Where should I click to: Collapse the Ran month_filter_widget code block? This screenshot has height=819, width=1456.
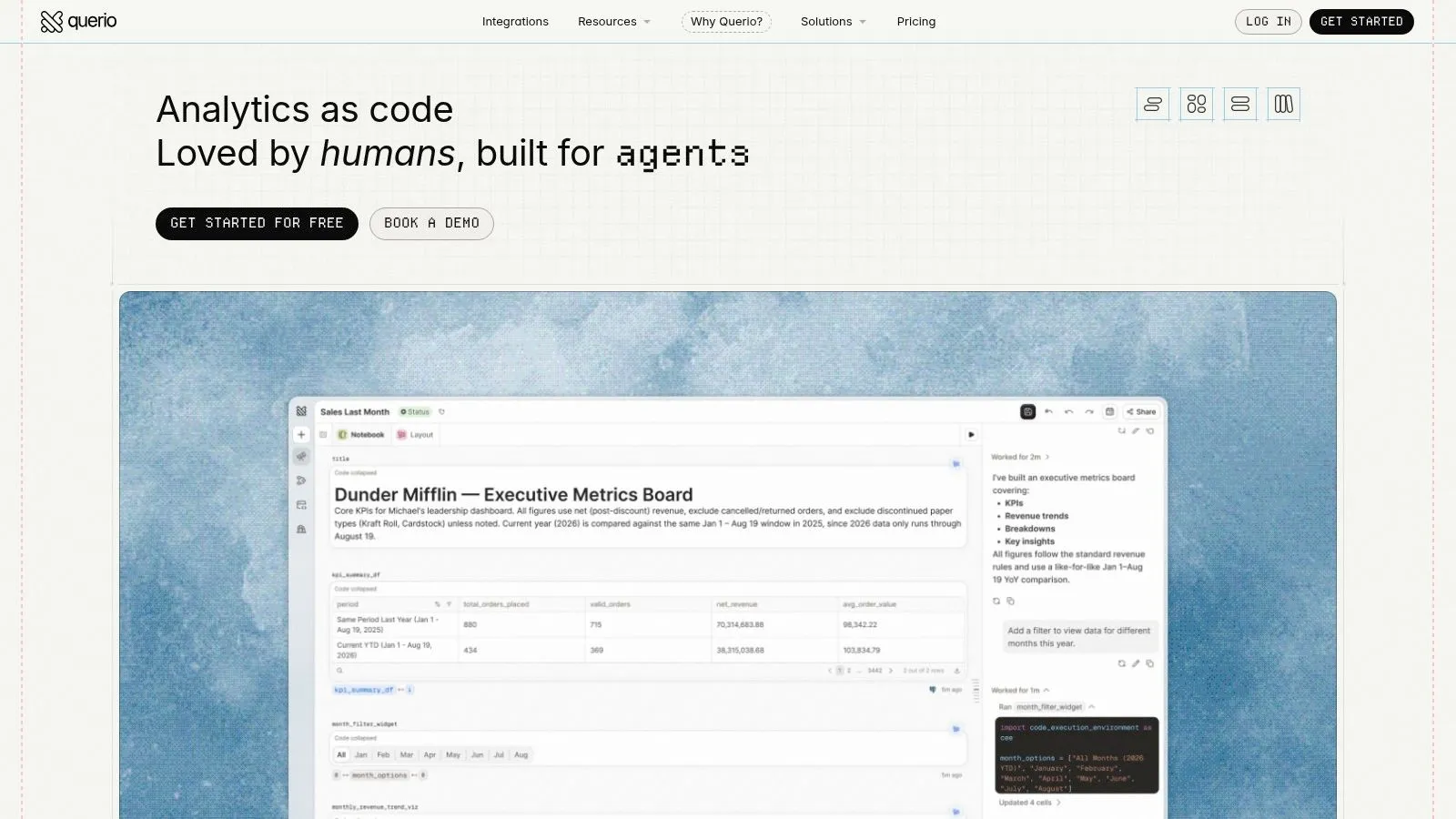(1046, 707)
